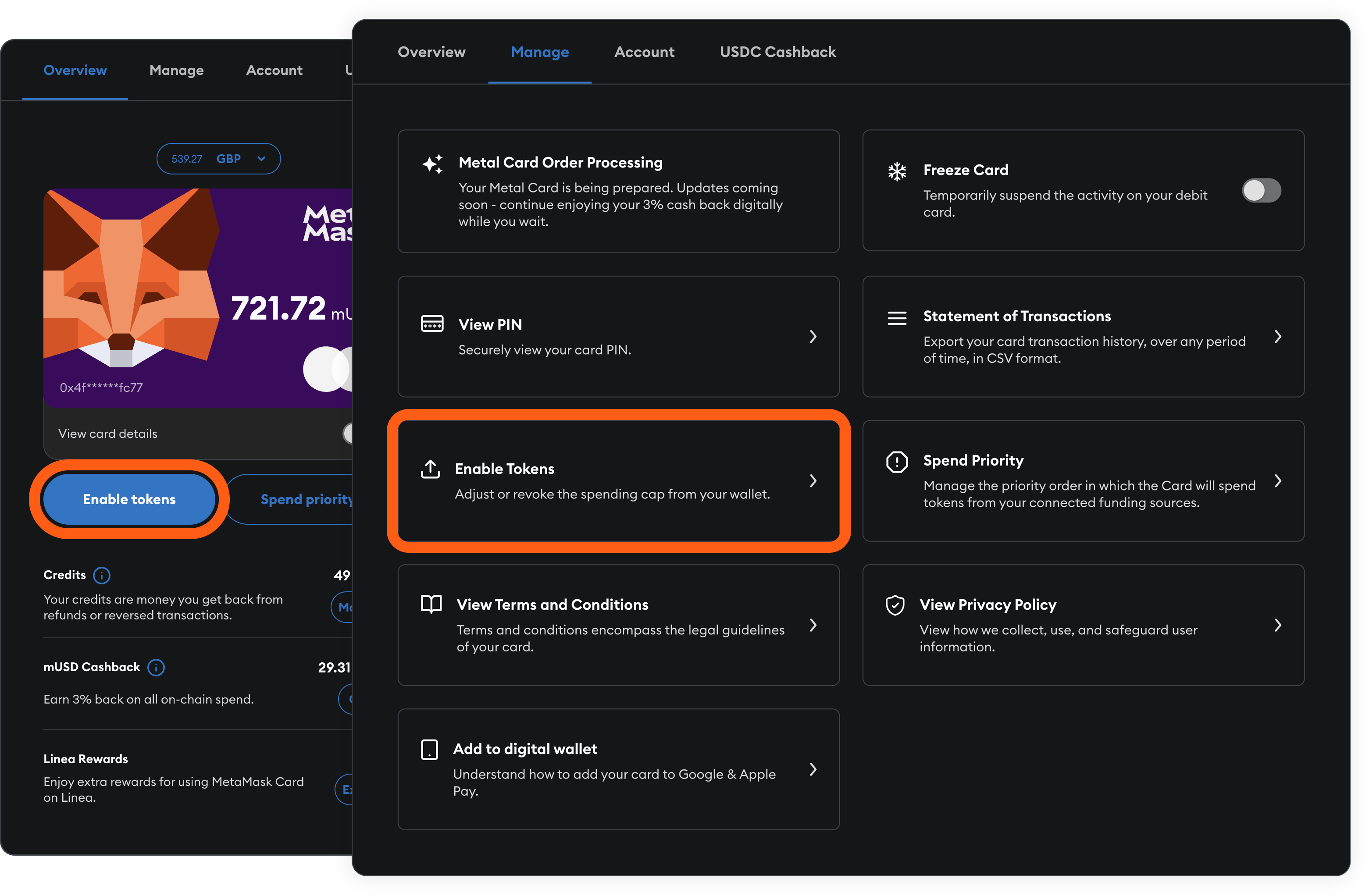Open Add to digital wallet title
The image size is (1369, 896).
coord(525,749)
